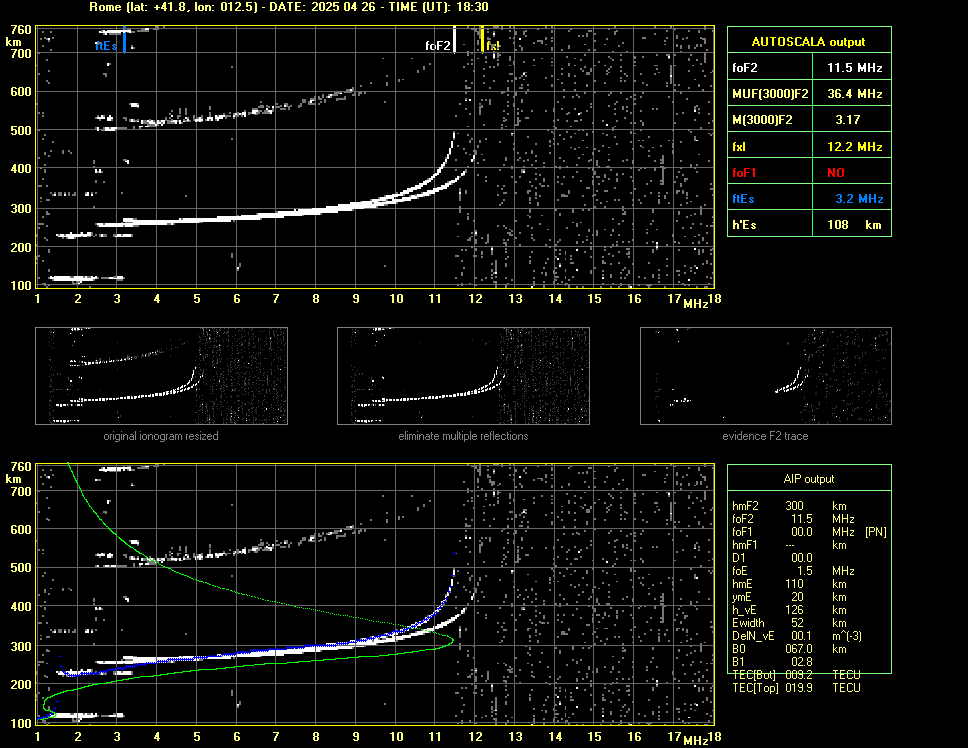Select the TEC[Top] 019.9 TECU row
This screenshot has height=748, width=968.
coord(796,688)
